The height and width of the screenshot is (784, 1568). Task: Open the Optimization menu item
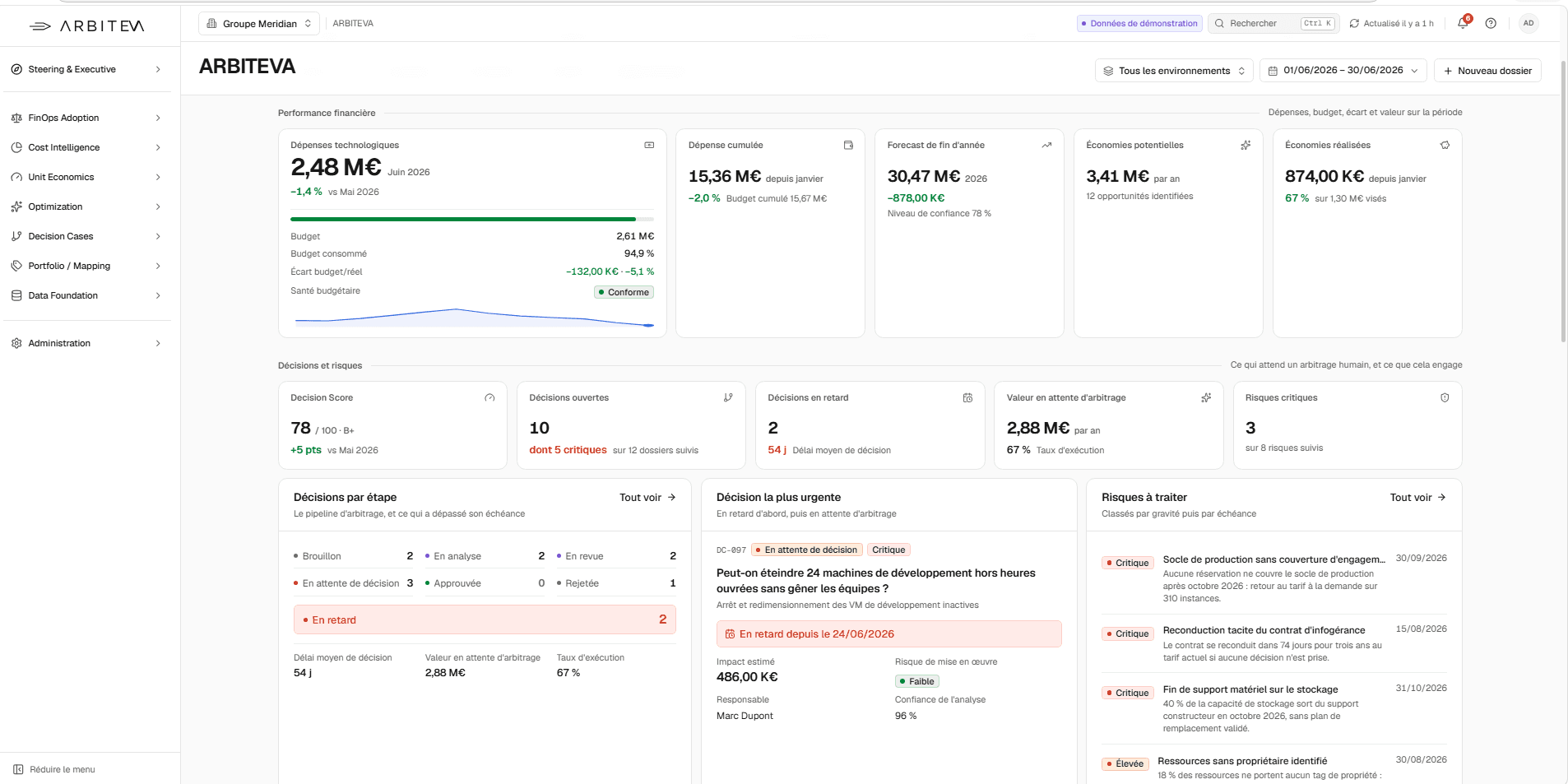coord(86,206)
